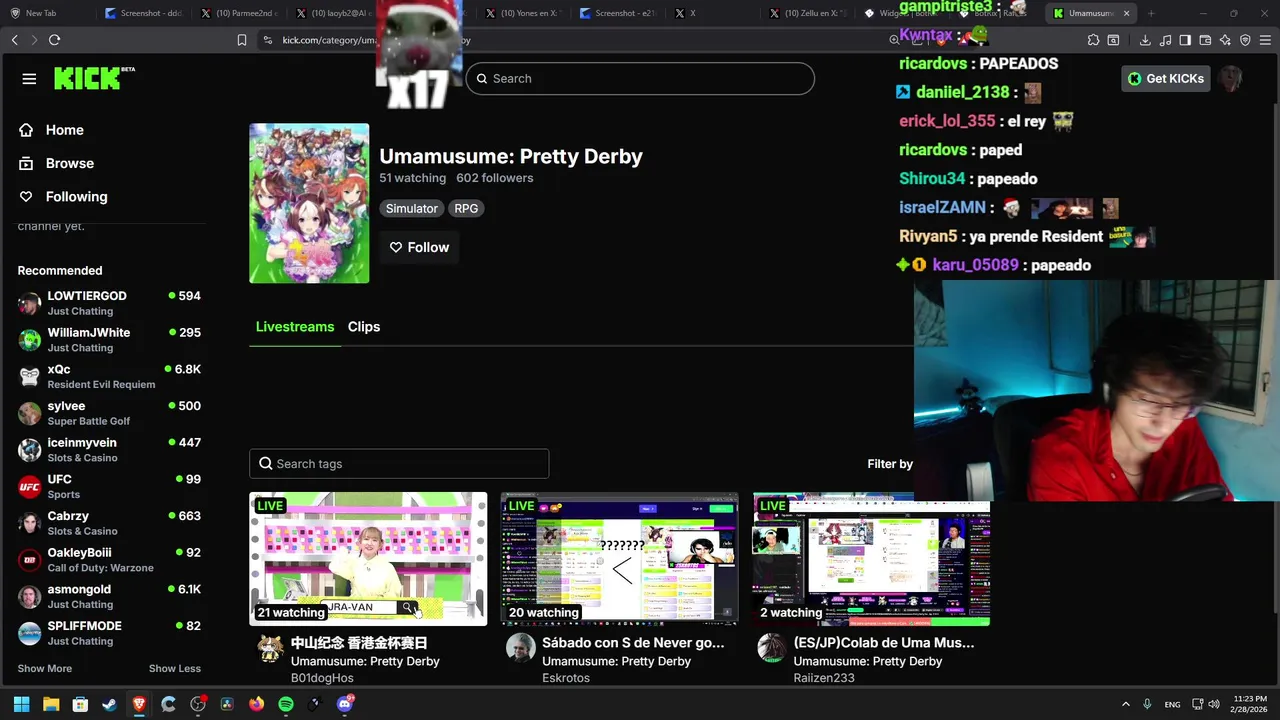Click Eskrotos streamer avatar
1280x720 pixels.
pyautogui.click(x=520, y=648)
